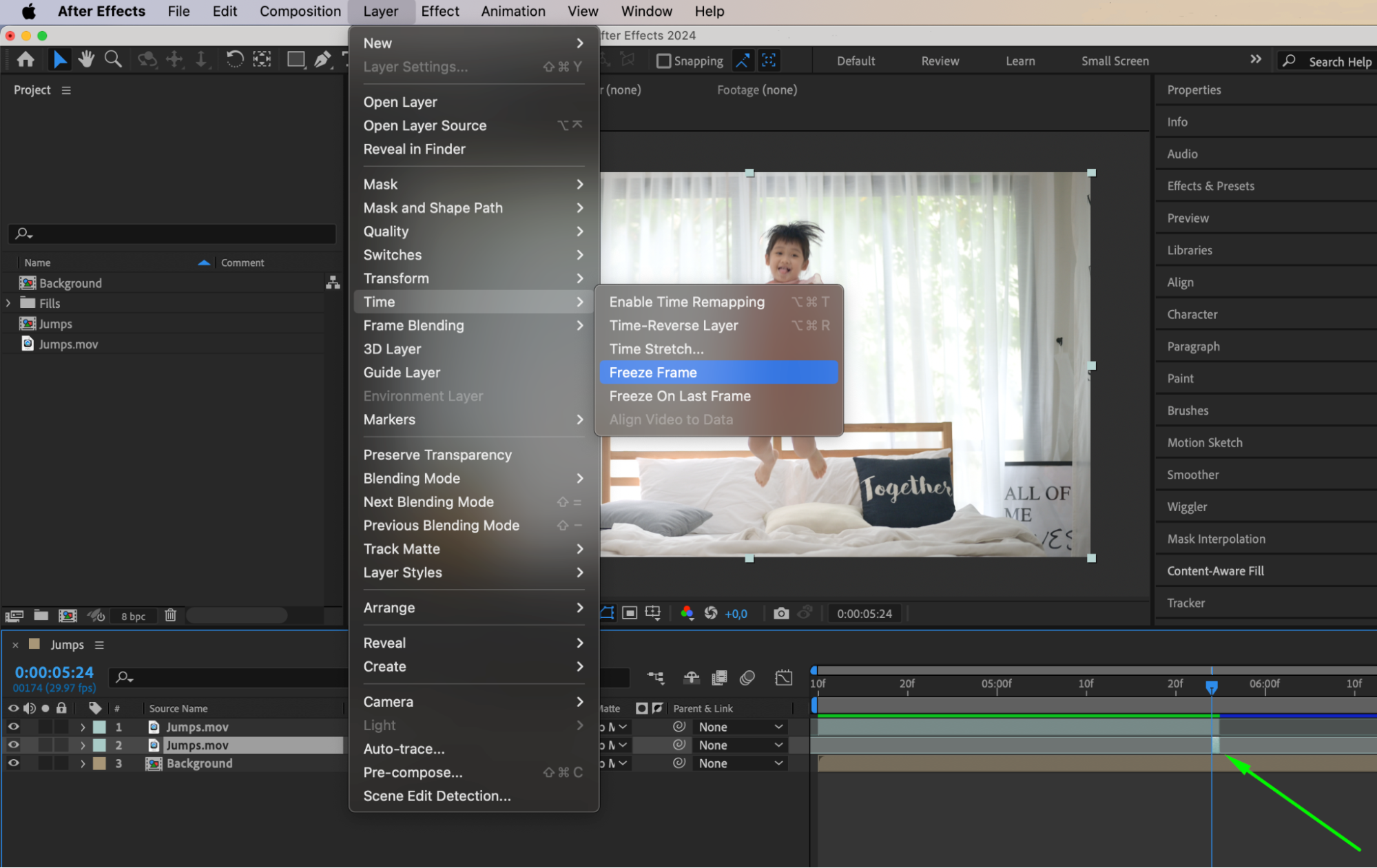This screenshot has width=1377, height=868.
Task: Hide the Background layer in timeline
Action: click(13, 763)
